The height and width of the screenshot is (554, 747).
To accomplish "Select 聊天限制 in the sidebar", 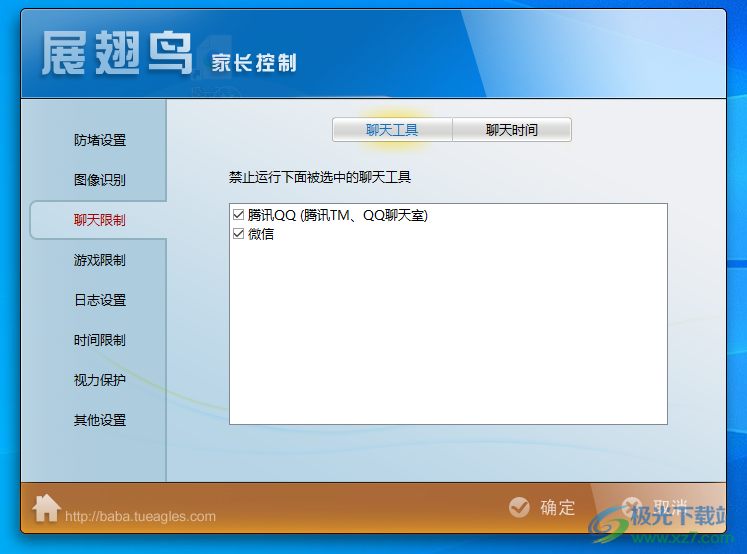I will tap(100, 220).
